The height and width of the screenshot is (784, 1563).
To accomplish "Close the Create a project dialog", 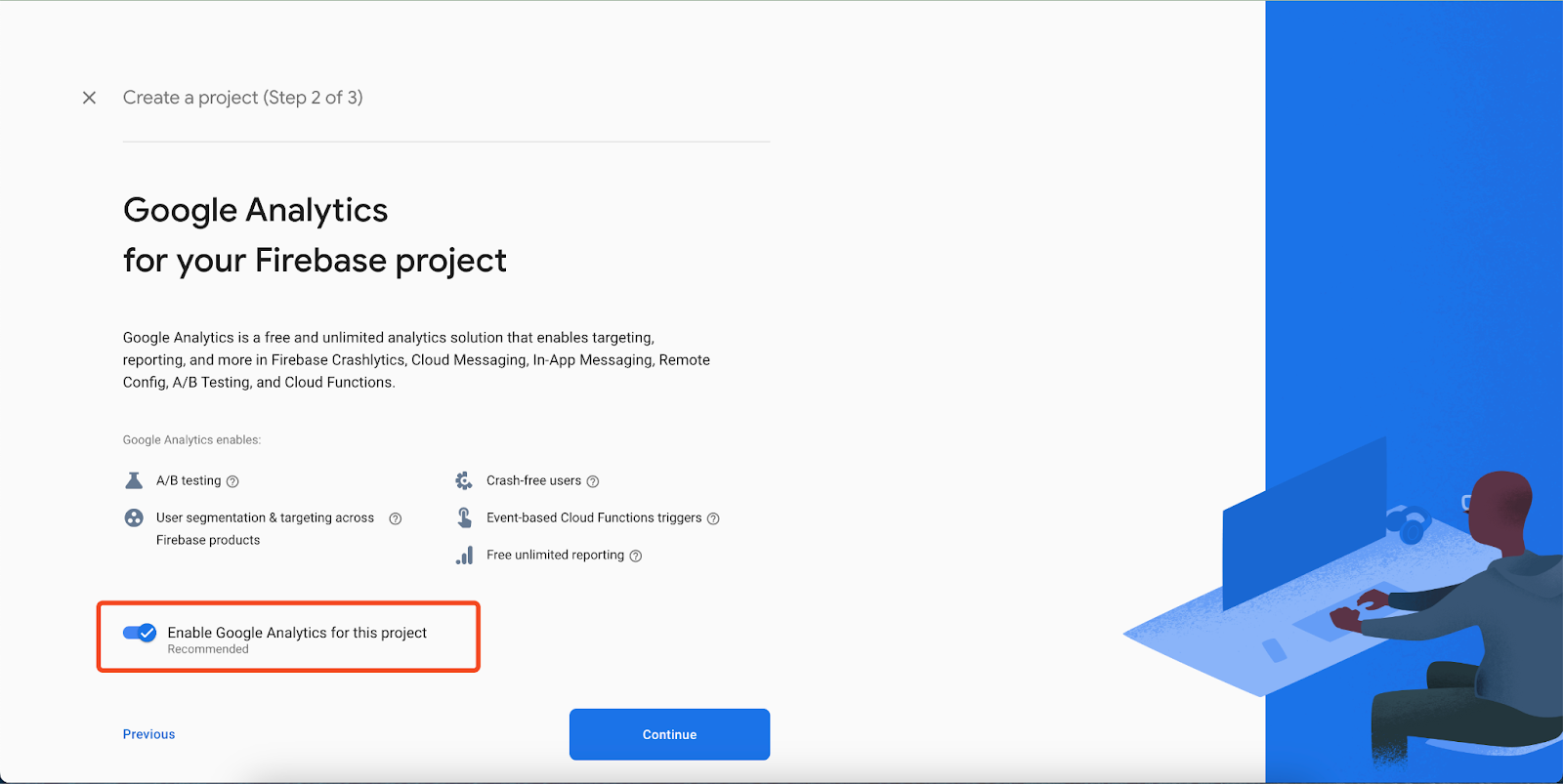I will point(89,98).
